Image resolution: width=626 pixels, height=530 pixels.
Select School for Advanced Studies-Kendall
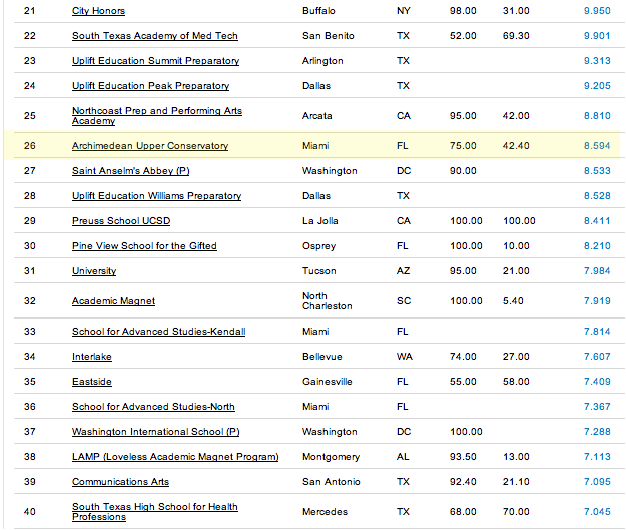pyautogui.click(x=158, y=332)
